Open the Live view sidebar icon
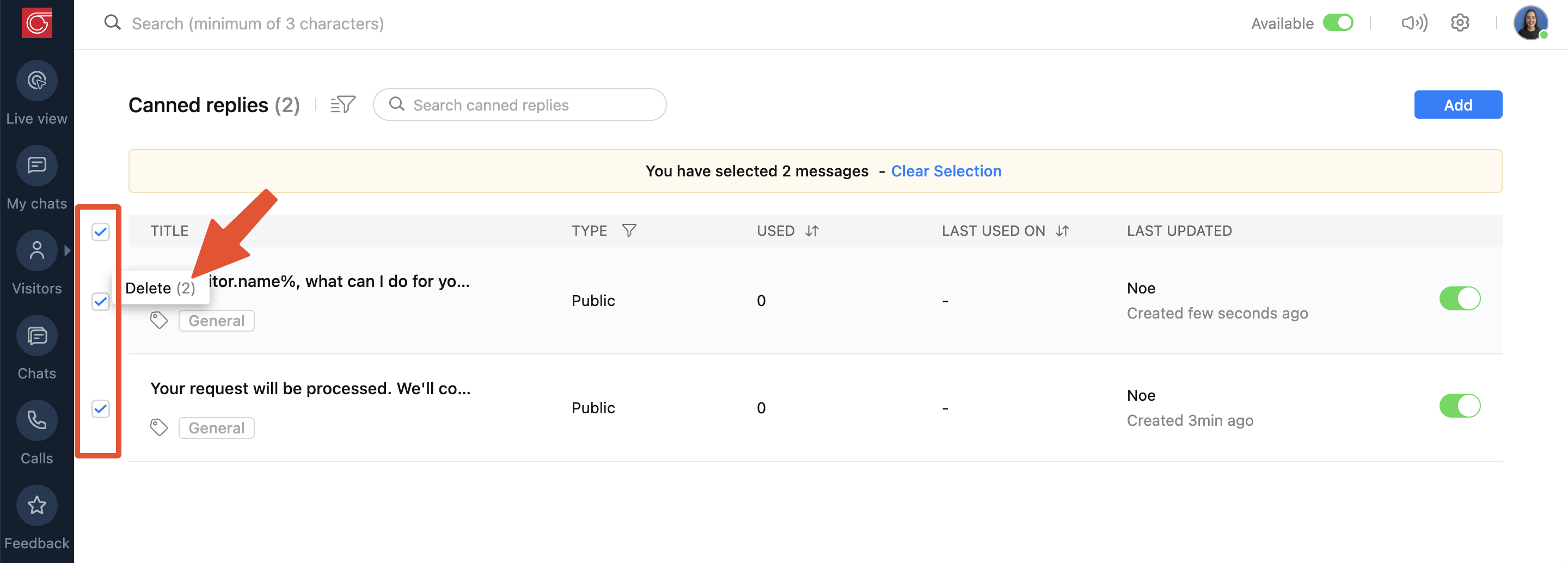Viewport: 1568px width, 563px height. point(36,81)
